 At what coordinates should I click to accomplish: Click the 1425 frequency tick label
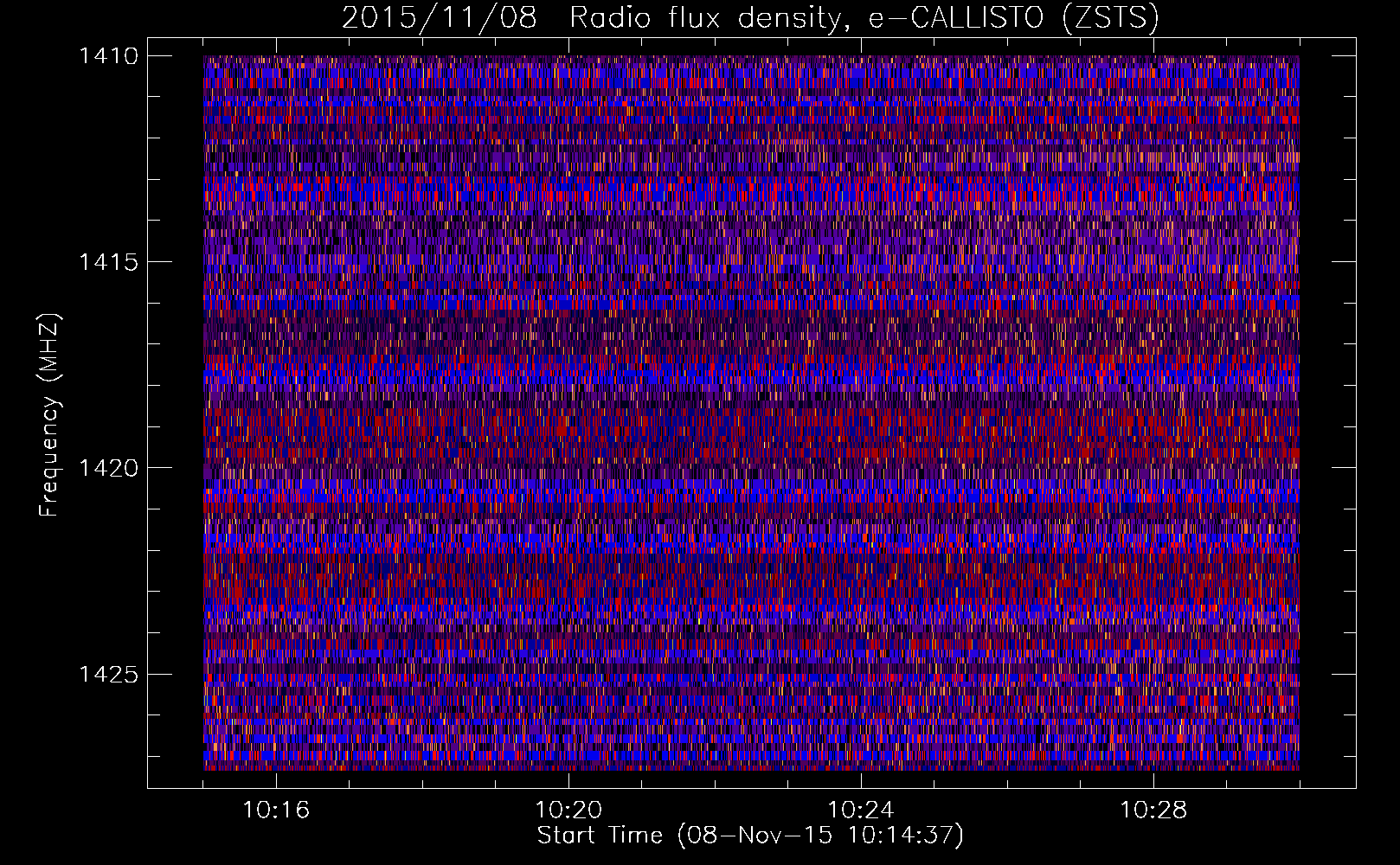point(108,674)
